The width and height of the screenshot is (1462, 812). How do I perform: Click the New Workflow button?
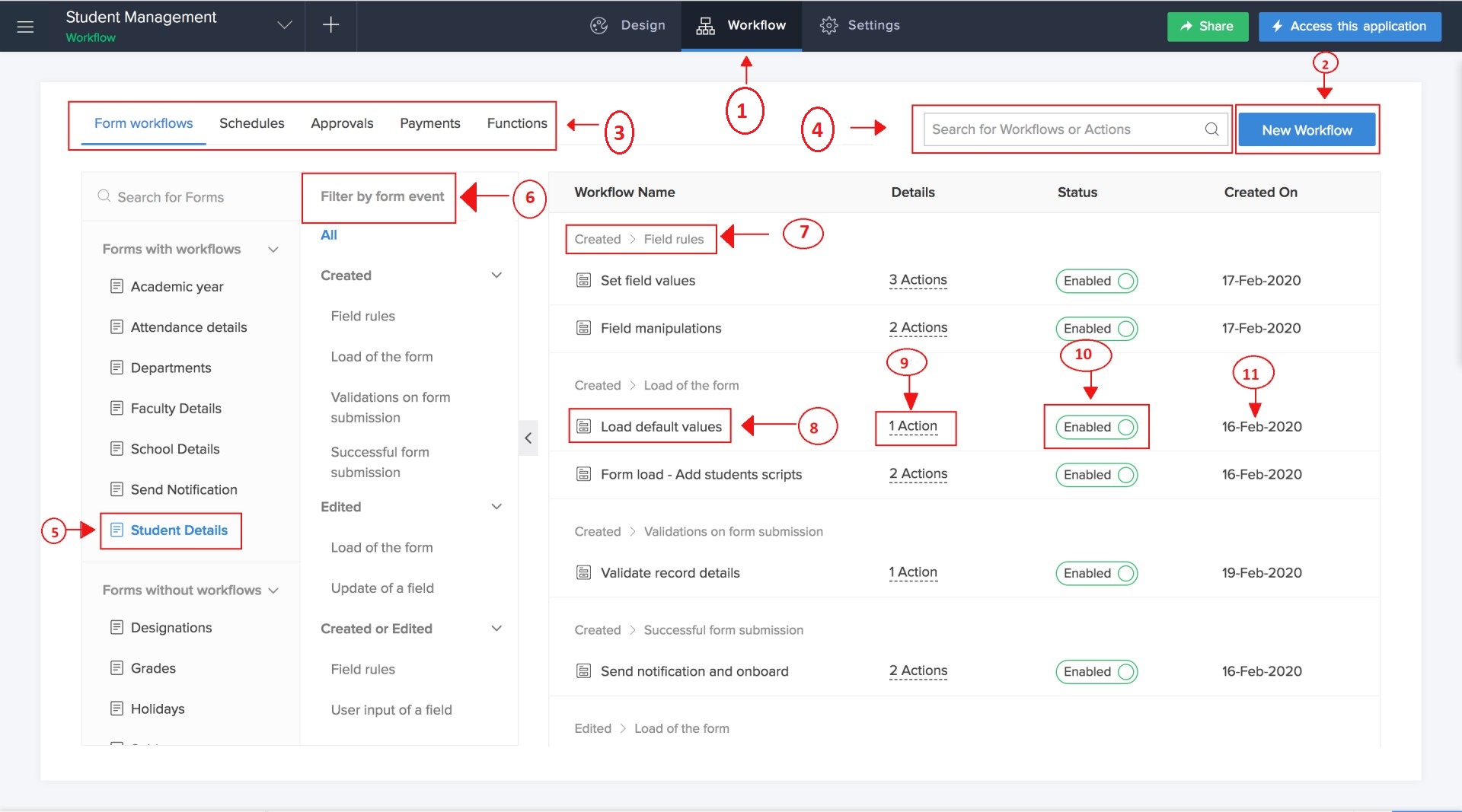[x=1307, y=129]
